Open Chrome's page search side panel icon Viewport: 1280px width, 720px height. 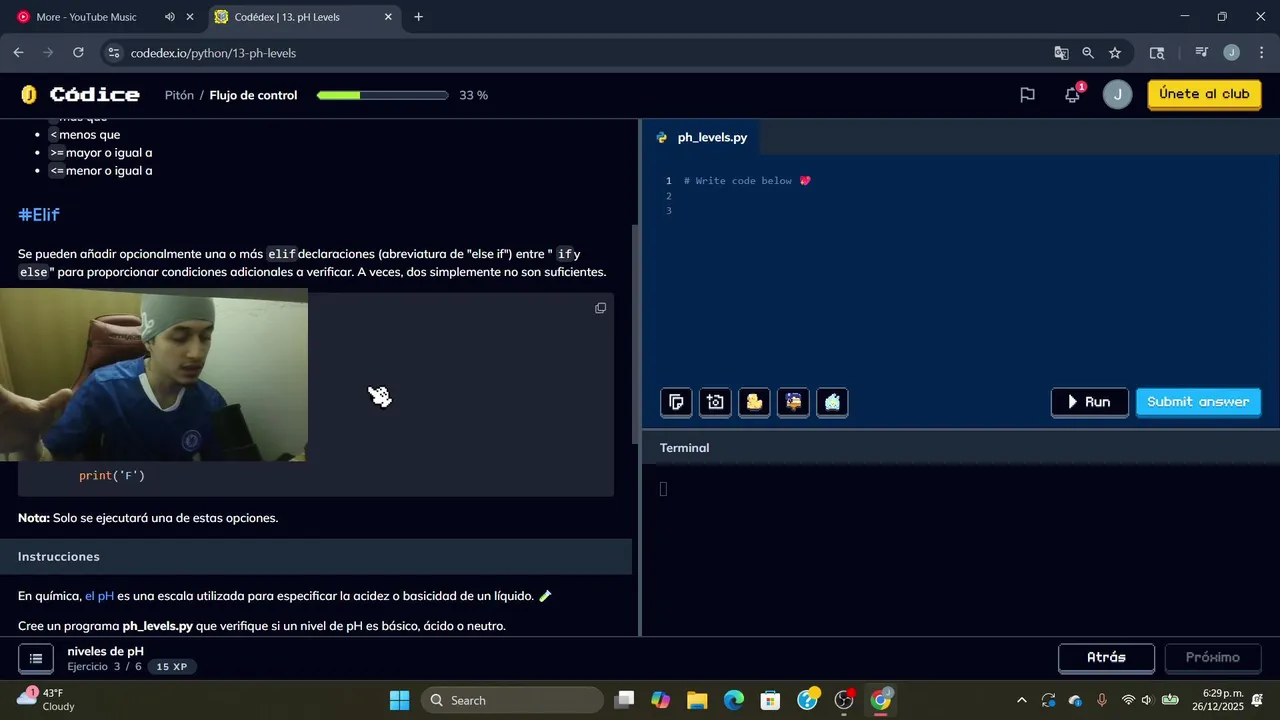1157,53
